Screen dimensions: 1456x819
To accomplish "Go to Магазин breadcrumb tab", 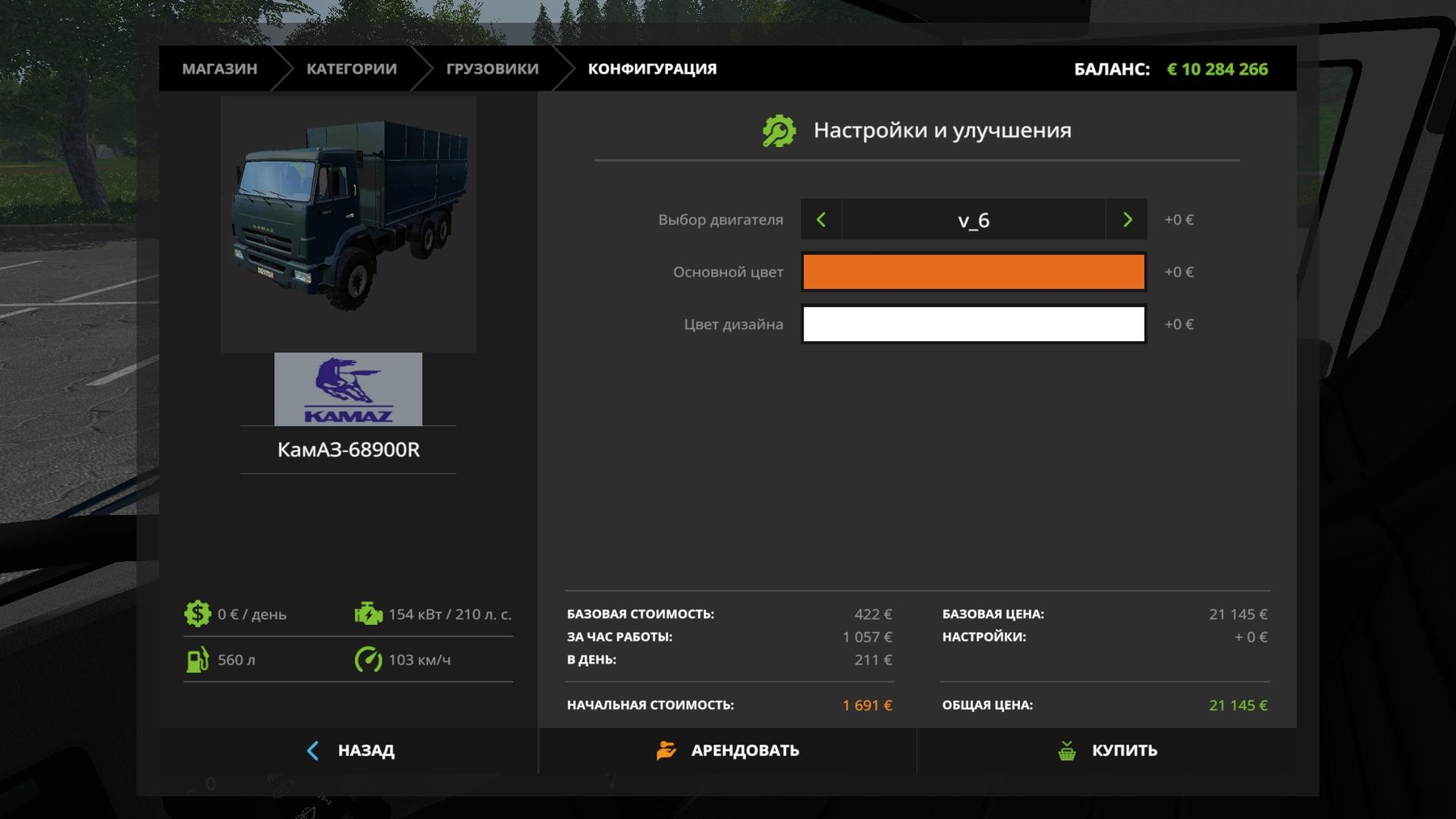I will tap(219, 69).
